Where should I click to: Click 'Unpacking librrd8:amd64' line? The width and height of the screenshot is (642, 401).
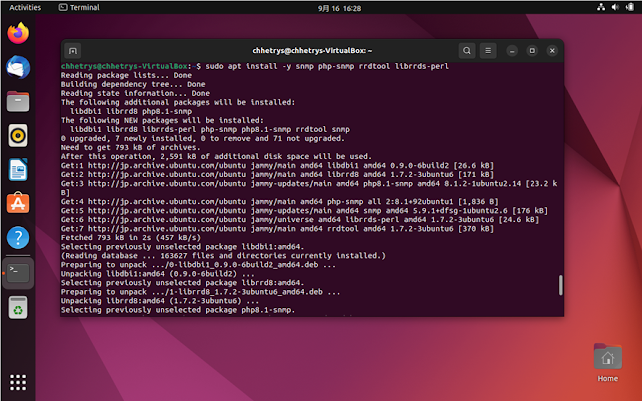(160, 300)
